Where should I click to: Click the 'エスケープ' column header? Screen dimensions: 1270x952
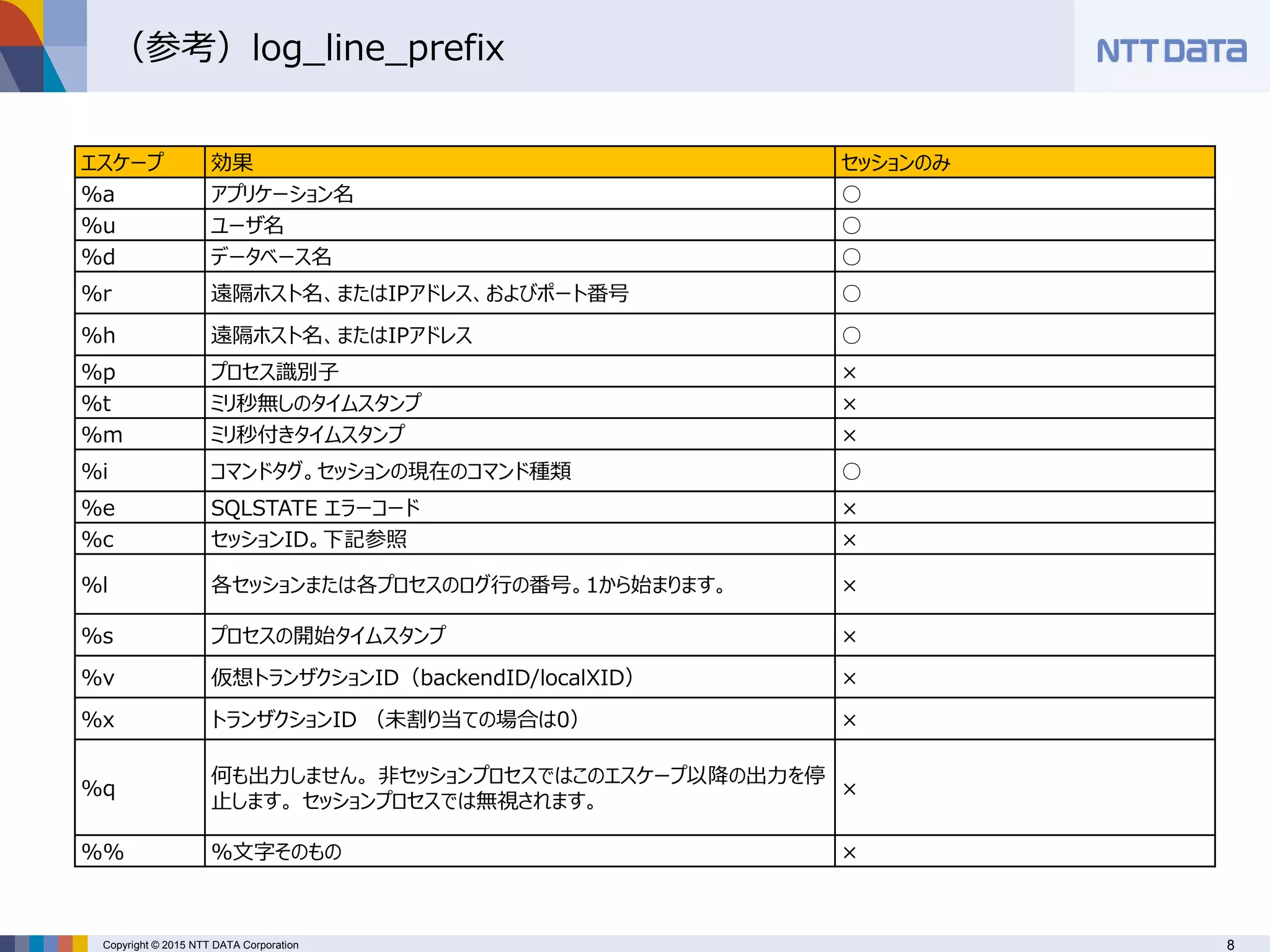point(140,162)
